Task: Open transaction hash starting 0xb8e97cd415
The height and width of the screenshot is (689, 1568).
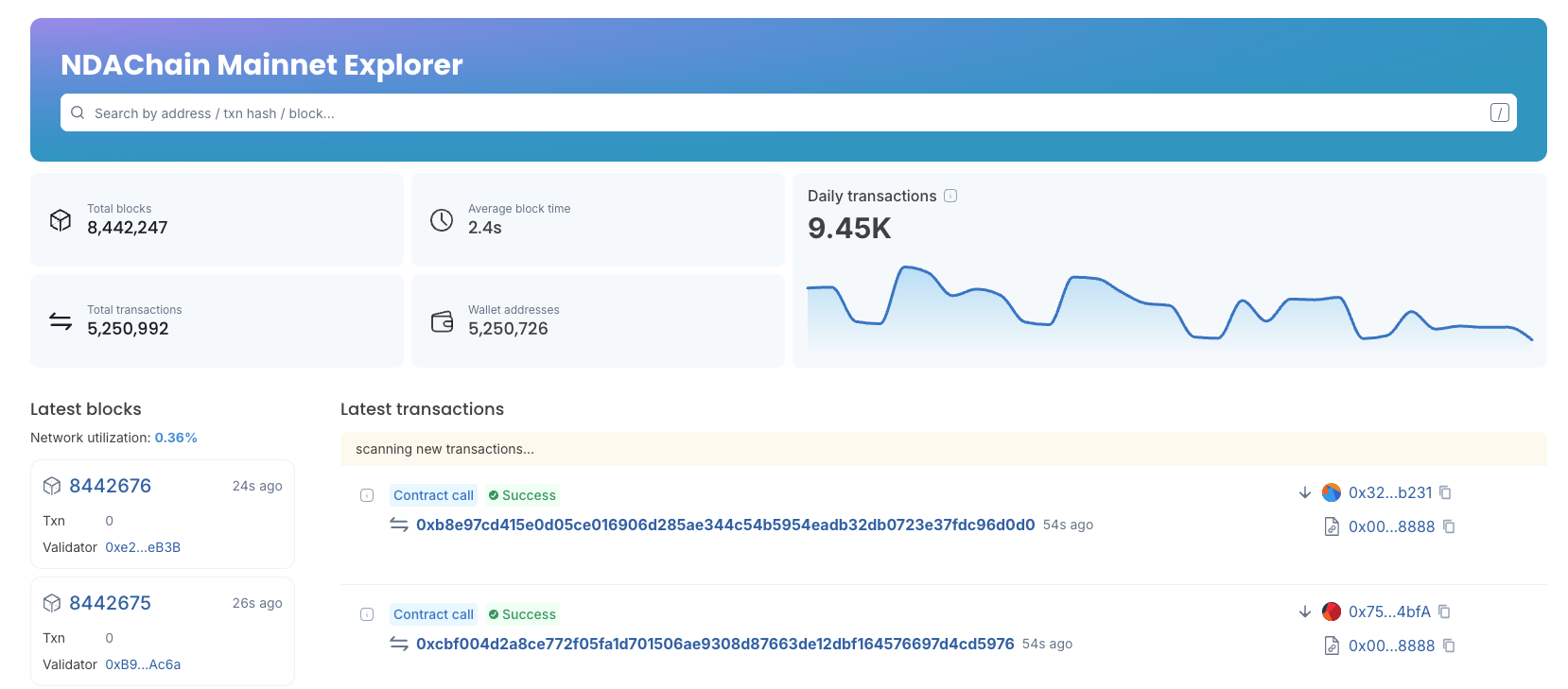Action: (x=724, y=525)
